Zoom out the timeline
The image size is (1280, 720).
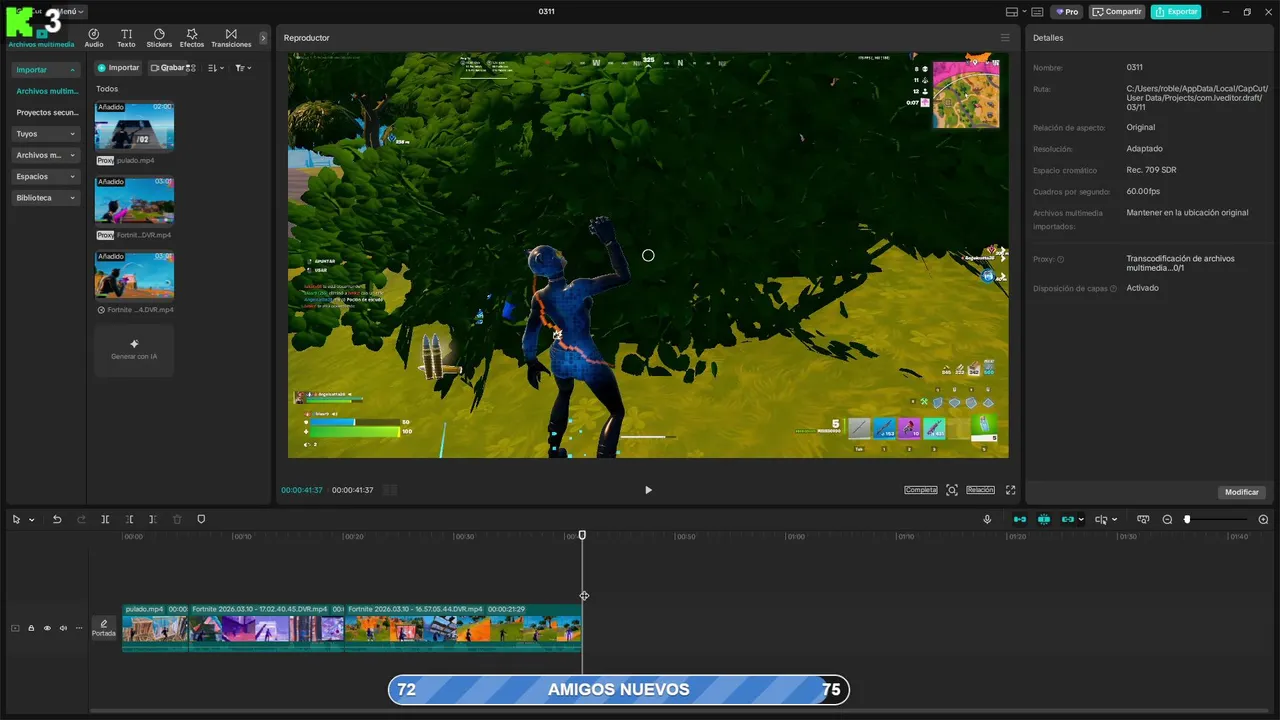point(1167,519)
